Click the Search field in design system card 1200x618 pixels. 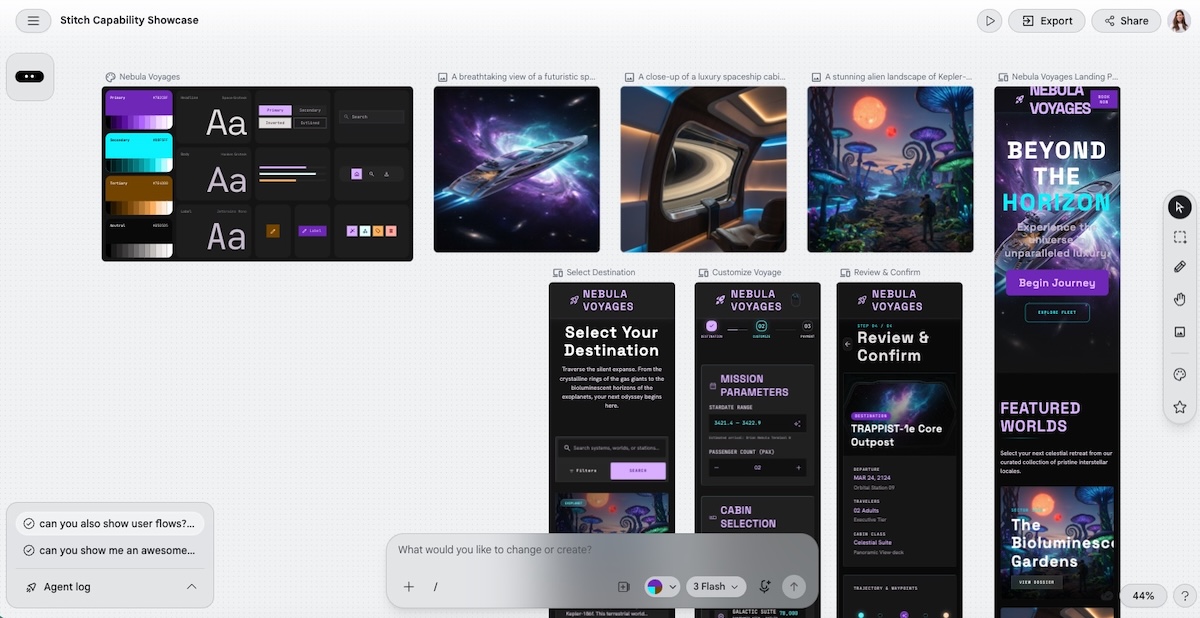click(371, 117)
